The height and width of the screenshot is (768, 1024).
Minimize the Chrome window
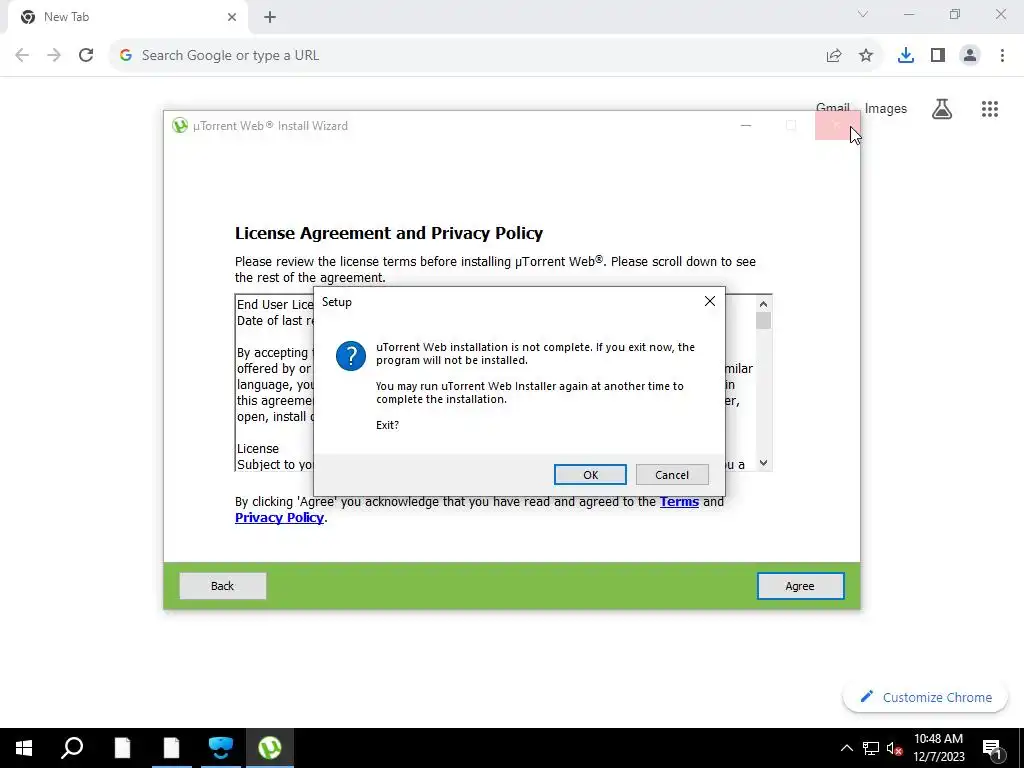click(909, 14)
